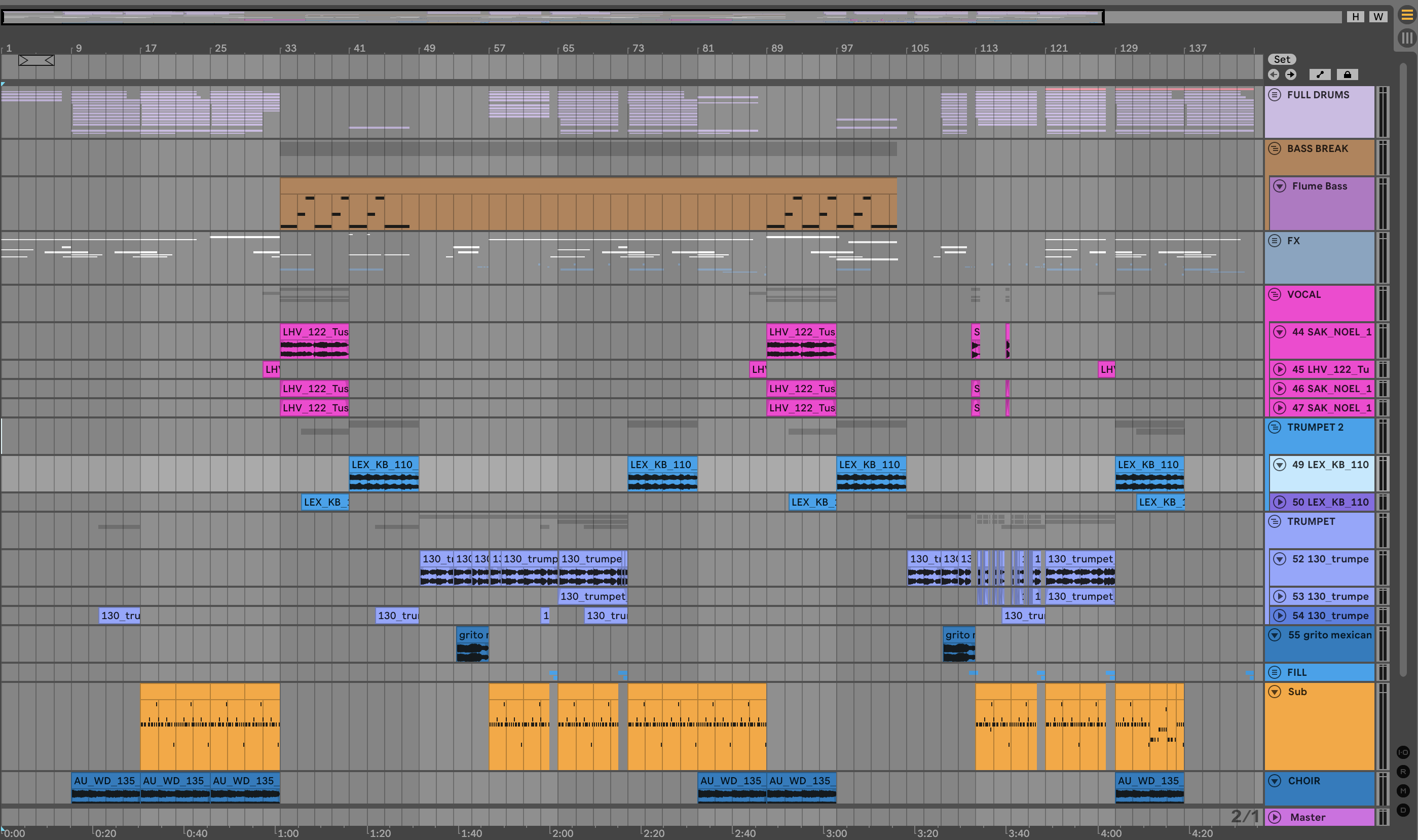
Task: Expand the Master track
Action: (x=1275, y=817)
